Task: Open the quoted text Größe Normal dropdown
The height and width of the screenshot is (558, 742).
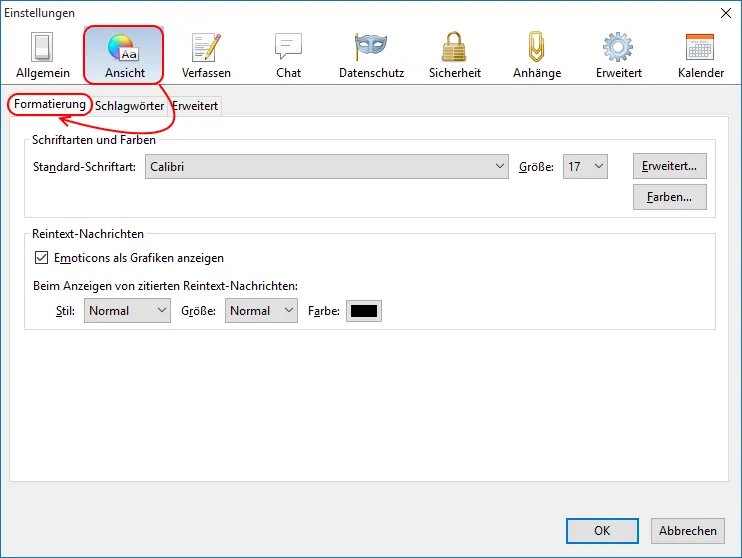Action: pyautogui.click(x=261, y=310)
